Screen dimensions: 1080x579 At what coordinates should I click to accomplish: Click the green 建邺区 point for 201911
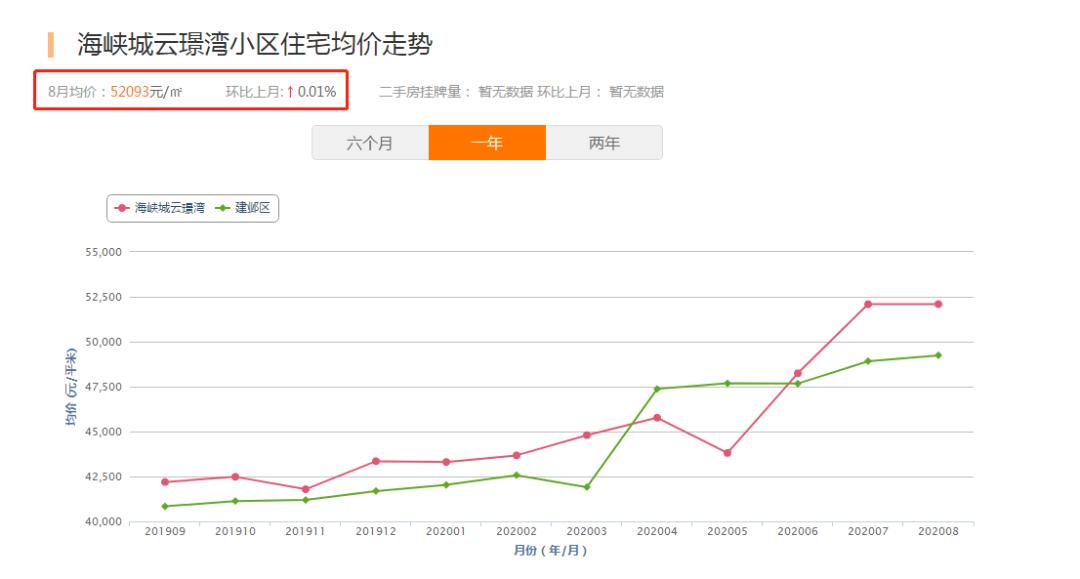pos(305,500)
